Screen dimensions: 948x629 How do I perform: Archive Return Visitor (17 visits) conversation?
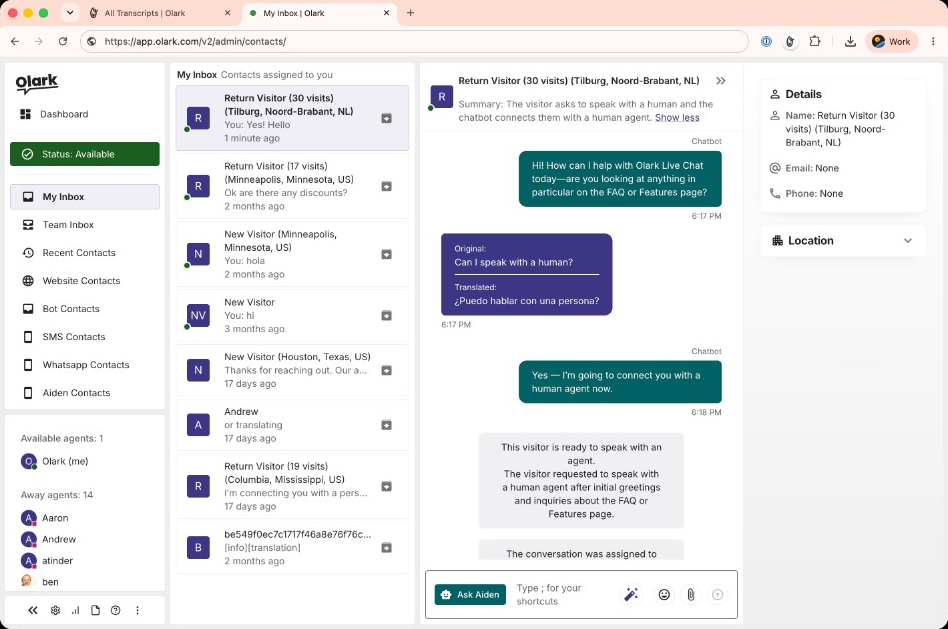pyautogui.click(x=386, y=186)
